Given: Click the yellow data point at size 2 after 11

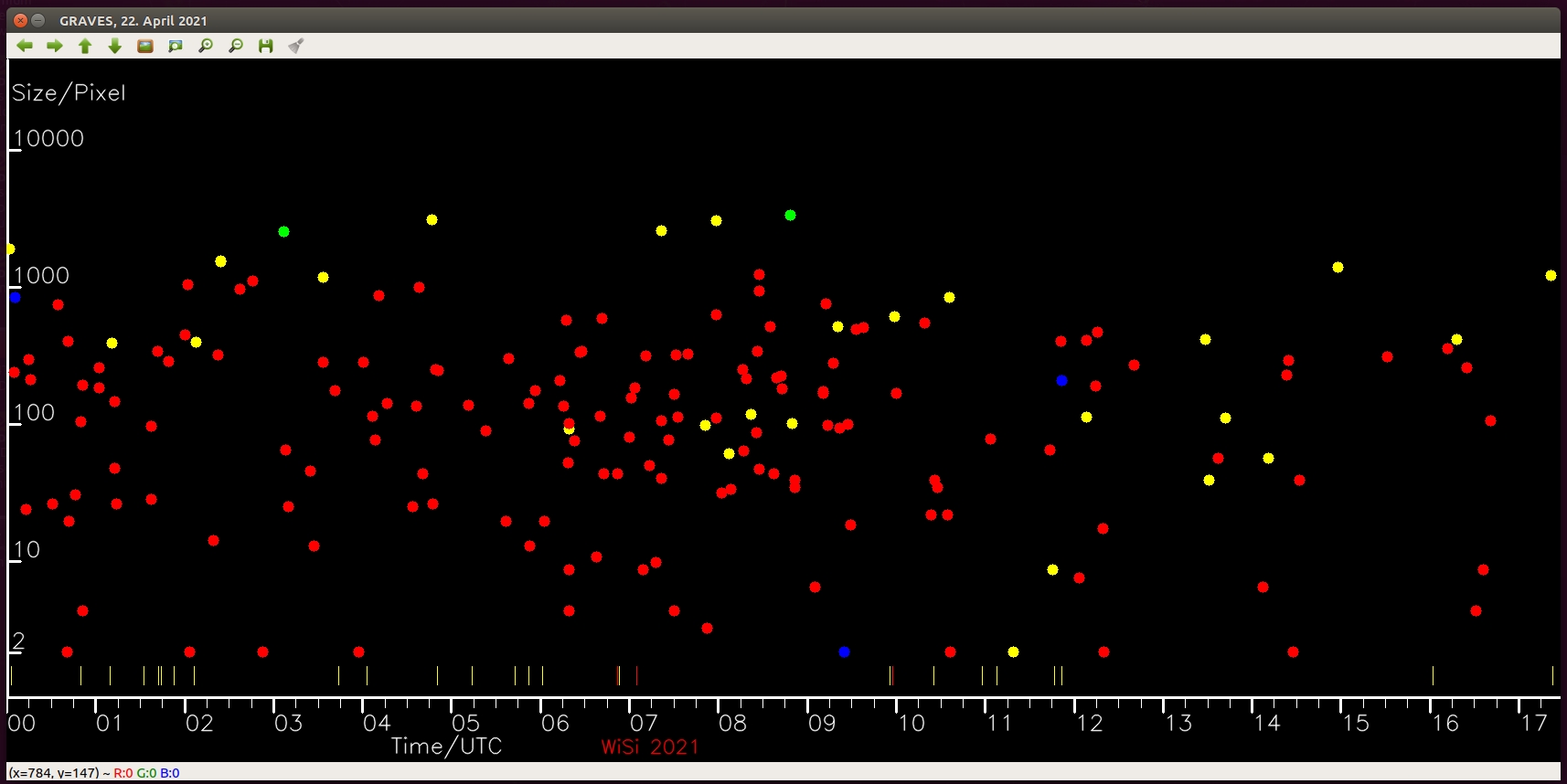Looking at the screenshot, I should pyautogui.click(x=1013, y=652).
